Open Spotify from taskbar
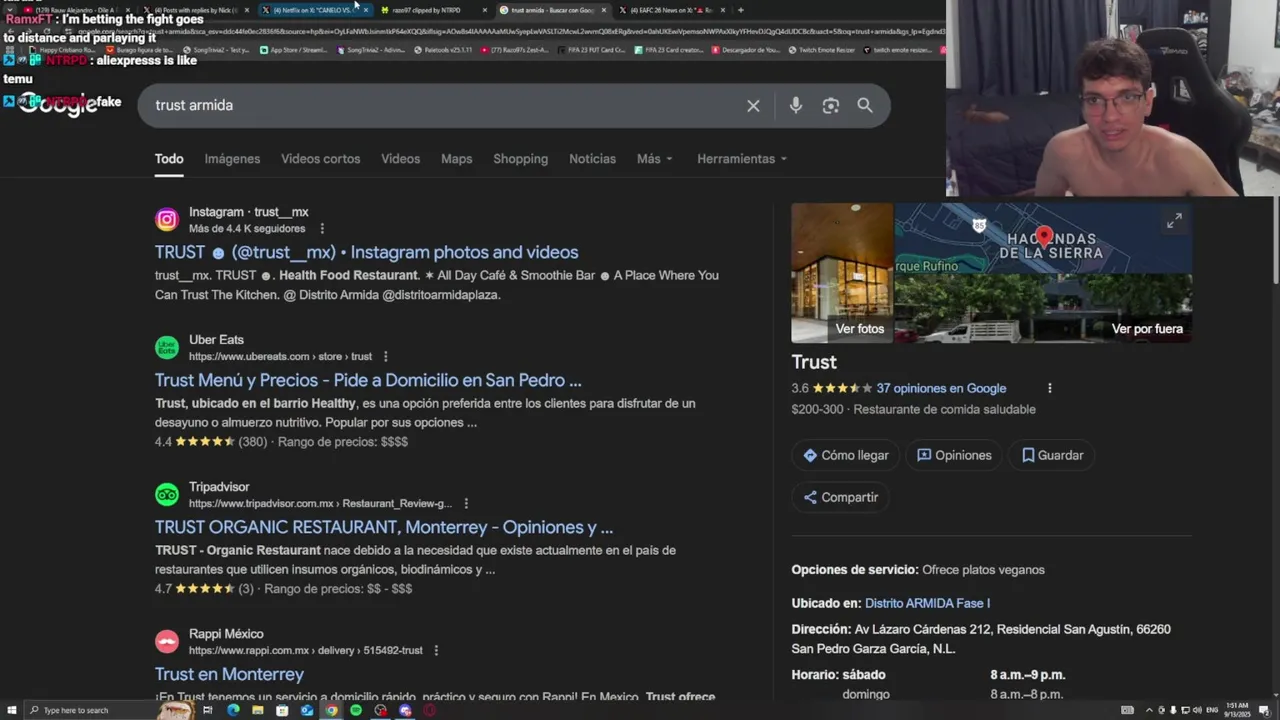Viewport: 1280px width, 720px height. coord(356,710)
